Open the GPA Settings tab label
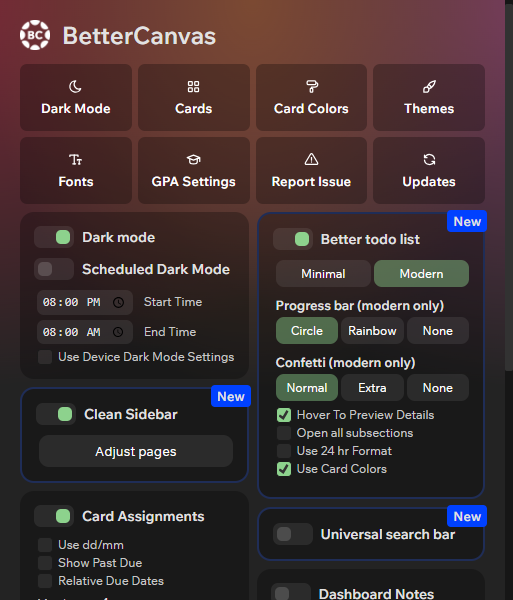Viewport: 513px width, 600px height. (194, 181)
